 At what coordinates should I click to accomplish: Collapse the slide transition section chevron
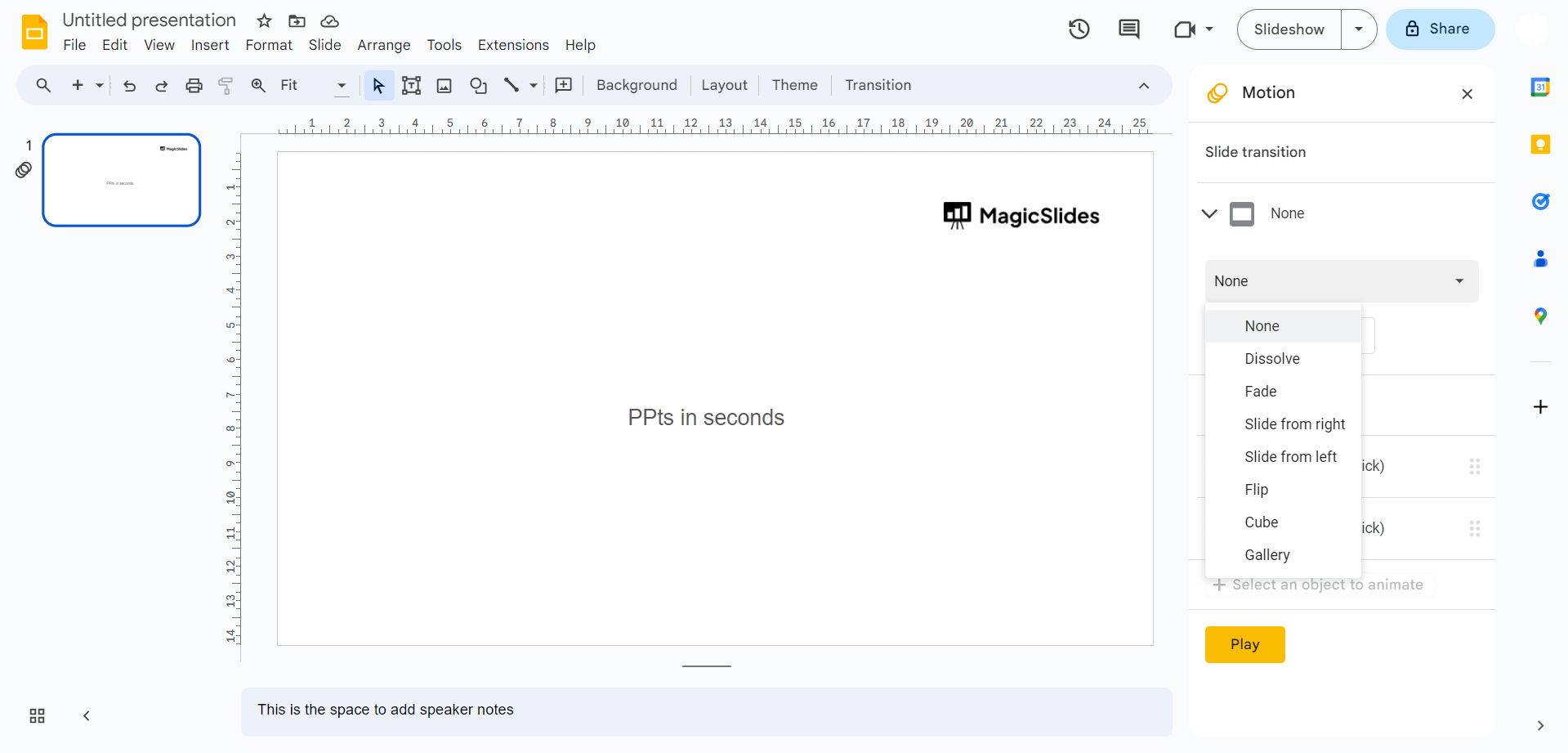click(x=1209, y=214)
